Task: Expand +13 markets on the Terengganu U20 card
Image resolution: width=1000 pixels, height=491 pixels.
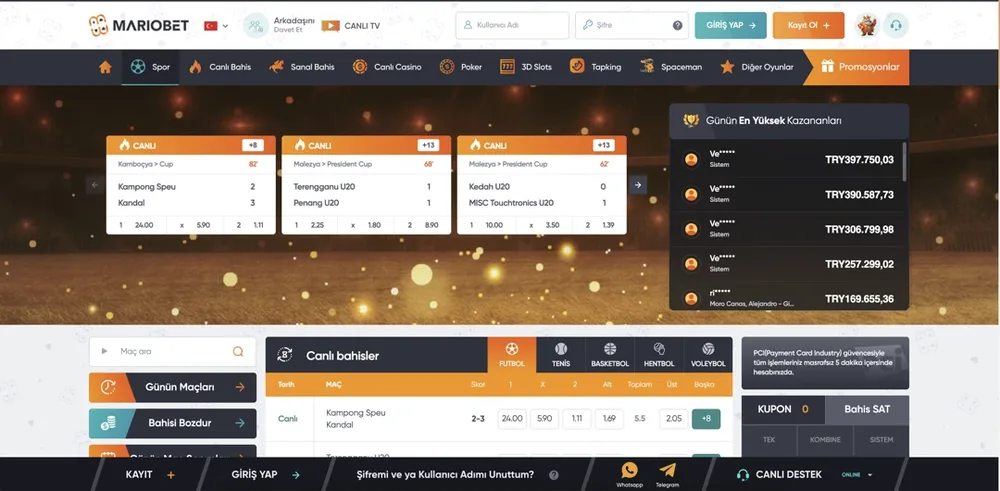Action: click(x=428, y=145)
